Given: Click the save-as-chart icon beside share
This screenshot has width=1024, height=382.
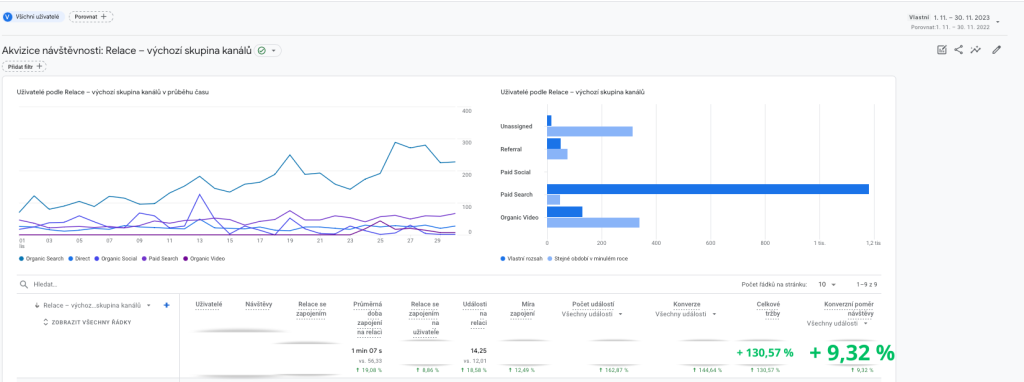Looking at the screenshot, I should click(942, 50).
